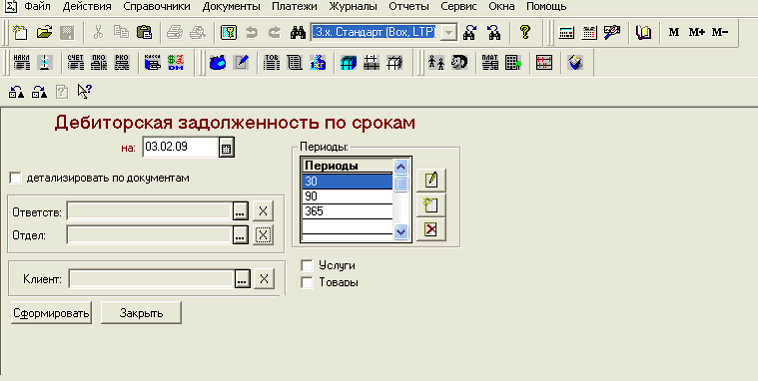Open selection dialog for Ответств field
This screenshot has height=381, width=758.
tap(241, 211)
